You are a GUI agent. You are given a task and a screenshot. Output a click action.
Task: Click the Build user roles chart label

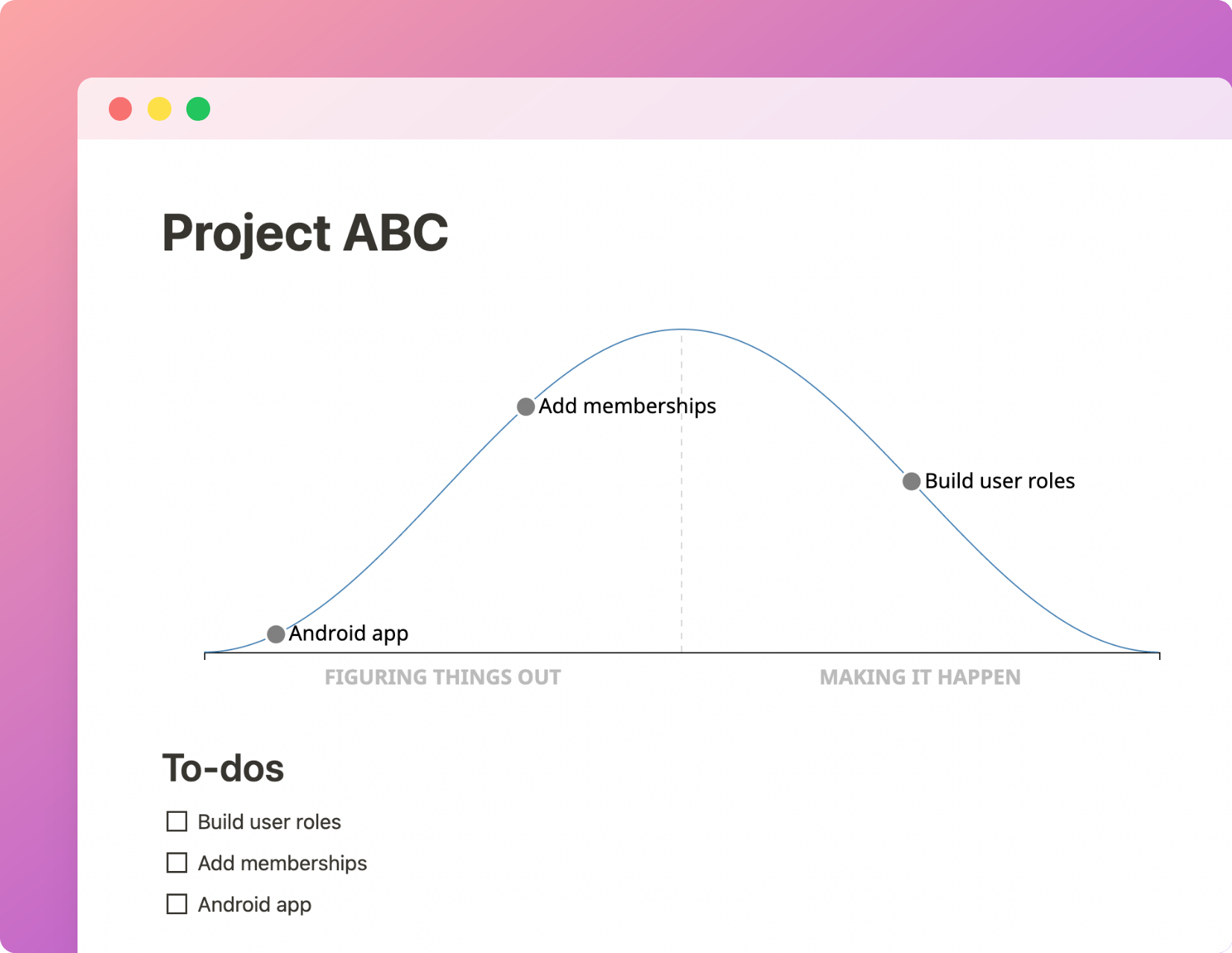[999, 481]
